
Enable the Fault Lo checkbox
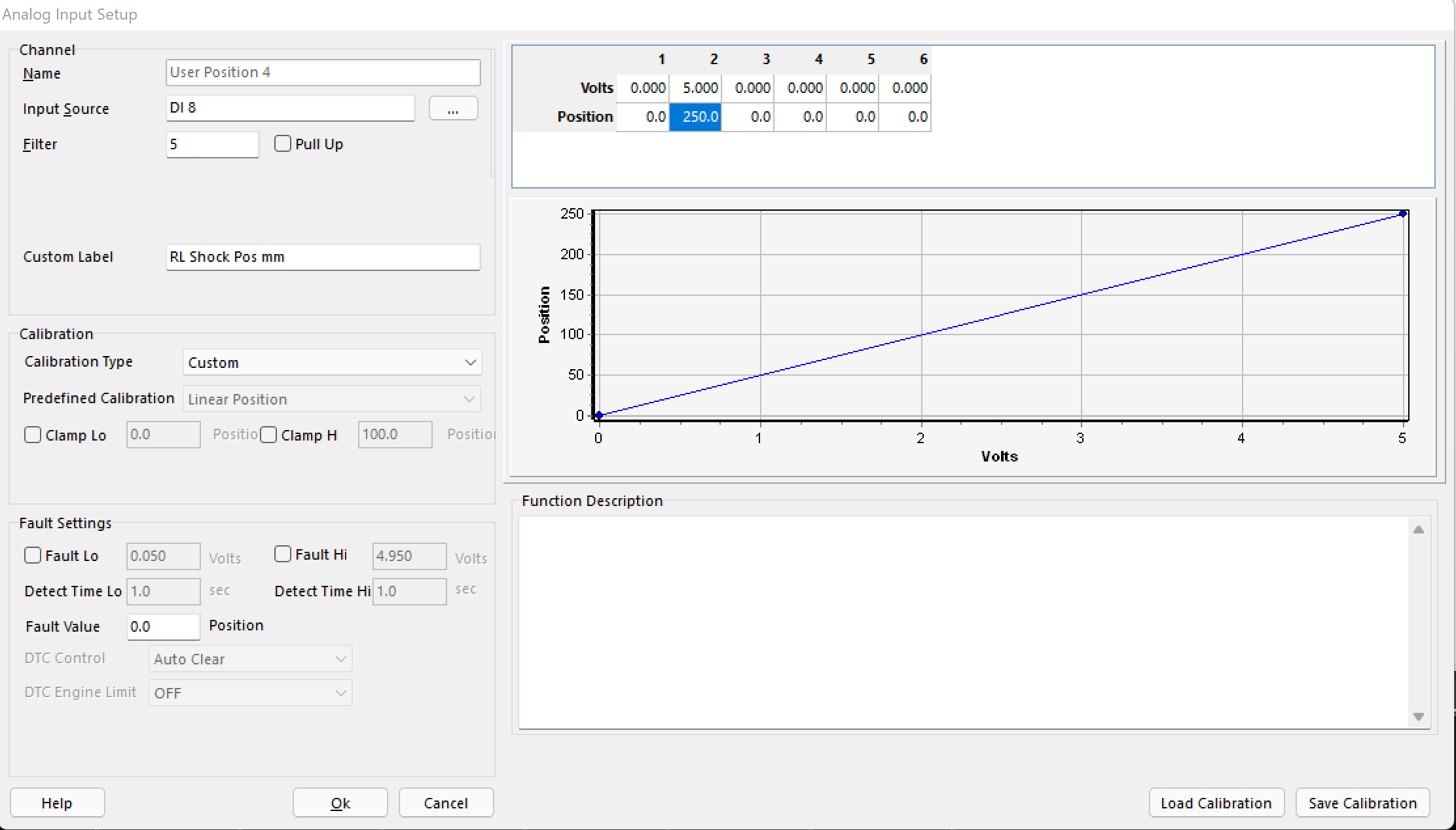33,556
